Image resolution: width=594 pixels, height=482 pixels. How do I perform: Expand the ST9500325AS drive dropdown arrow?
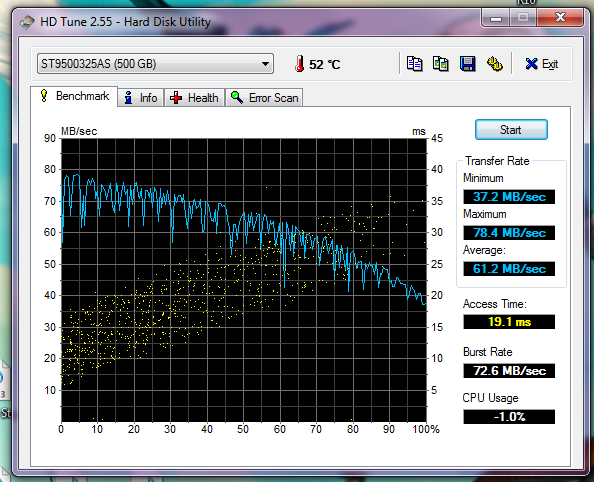(266, 64)
